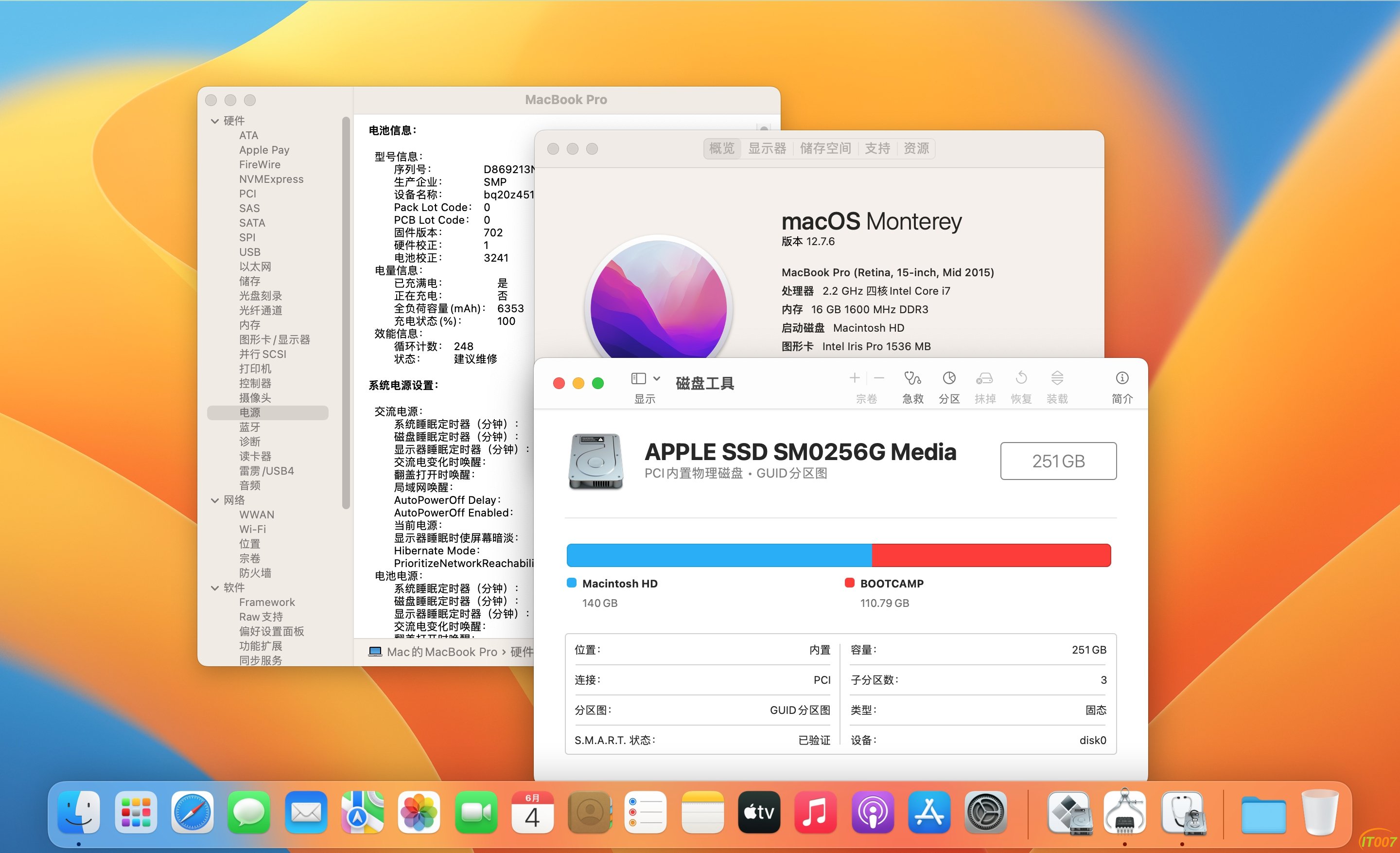
Task: Select Apple Pay in hardware list
Action: (264, 150)
